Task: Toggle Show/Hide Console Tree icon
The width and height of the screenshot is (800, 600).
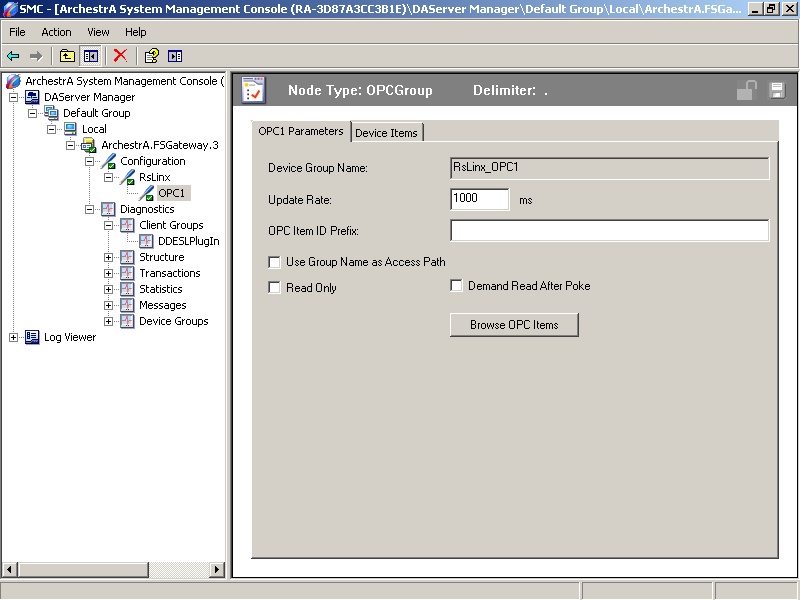Action: click(x=90, y=56)
